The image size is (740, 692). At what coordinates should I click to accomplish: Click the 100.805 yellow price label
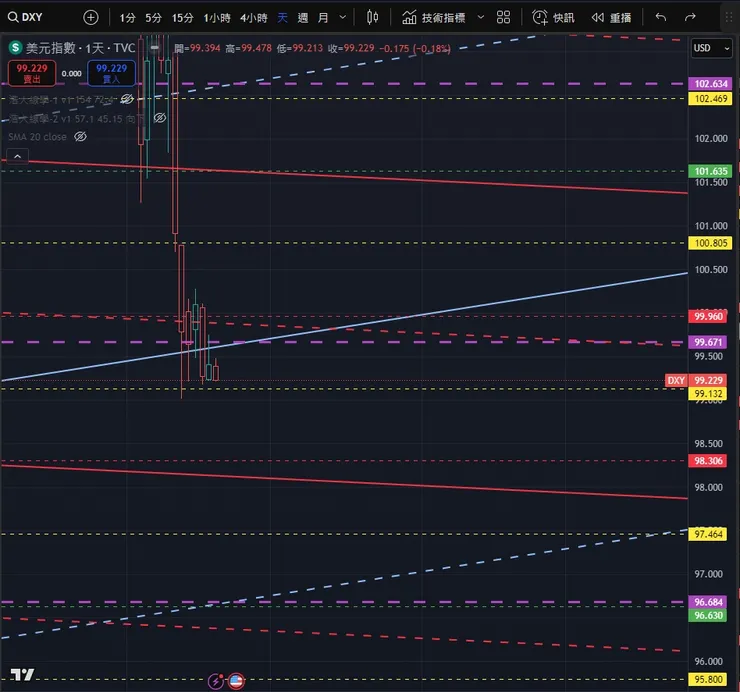711,243
